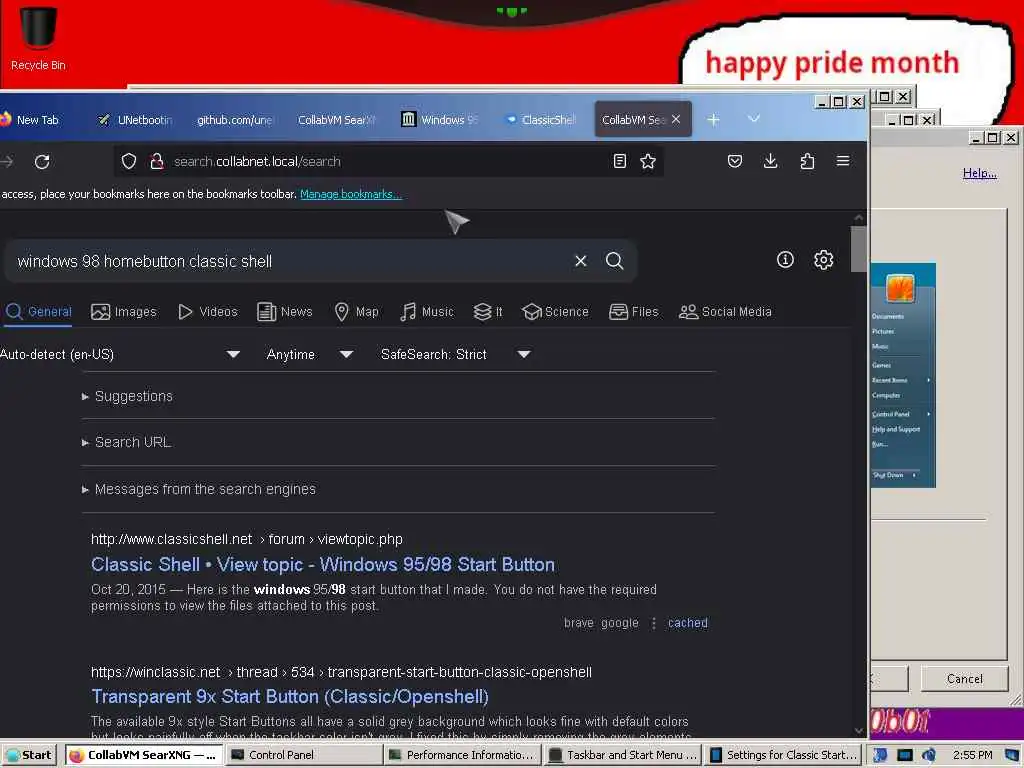Switch to Settings for Classic Start taskbar button
Viewport: 1024px width, 768px height.
784,755
